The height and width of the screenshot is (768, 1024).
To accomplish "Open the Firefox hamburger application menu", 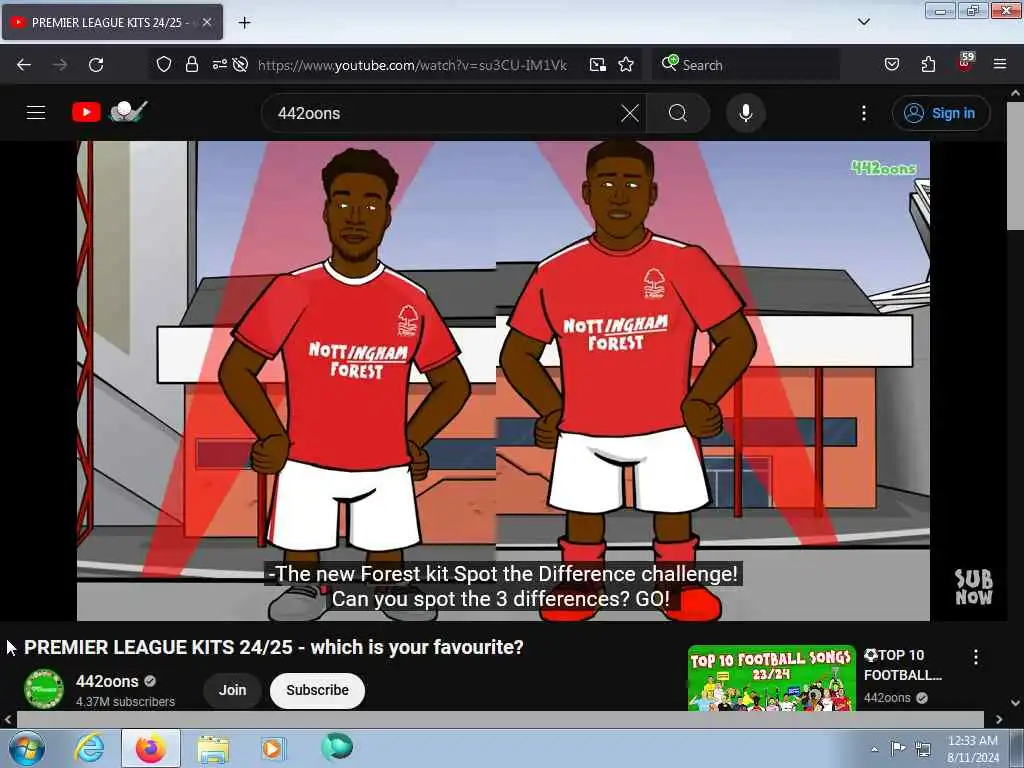I will [1000, 64].
